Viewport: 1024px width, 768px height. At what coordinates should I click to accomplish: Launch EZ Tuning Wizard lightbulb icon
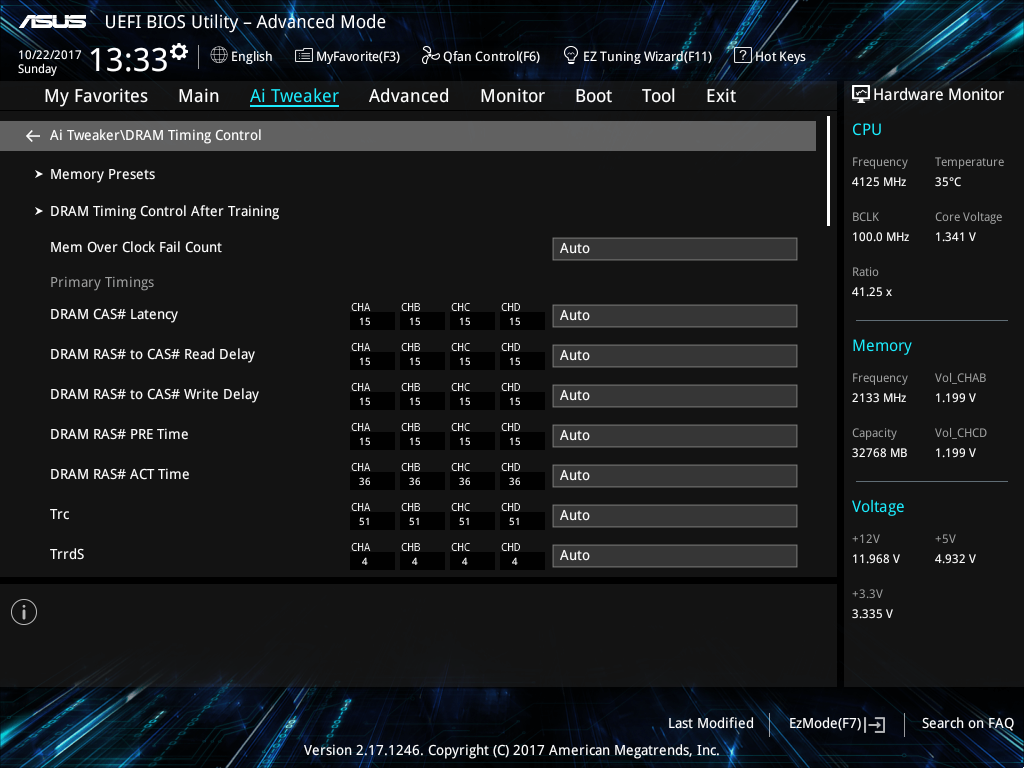tap(570, 56)
